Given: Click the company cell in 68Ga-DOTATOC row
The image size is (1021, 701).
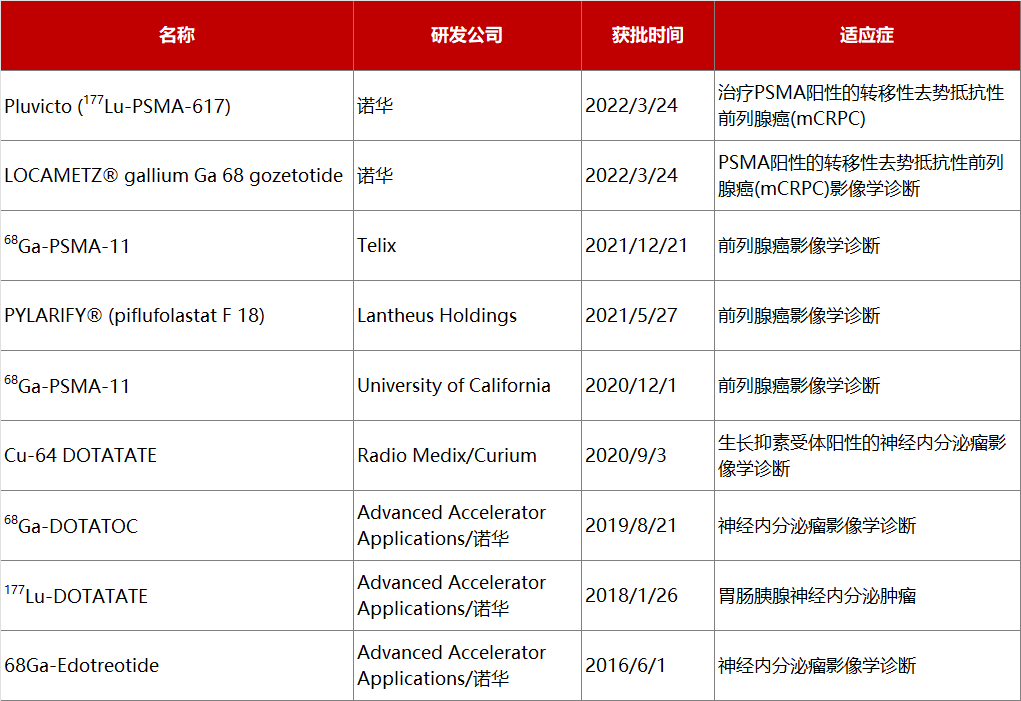Looking at the screenshot, I should click(x=467, y=525).
